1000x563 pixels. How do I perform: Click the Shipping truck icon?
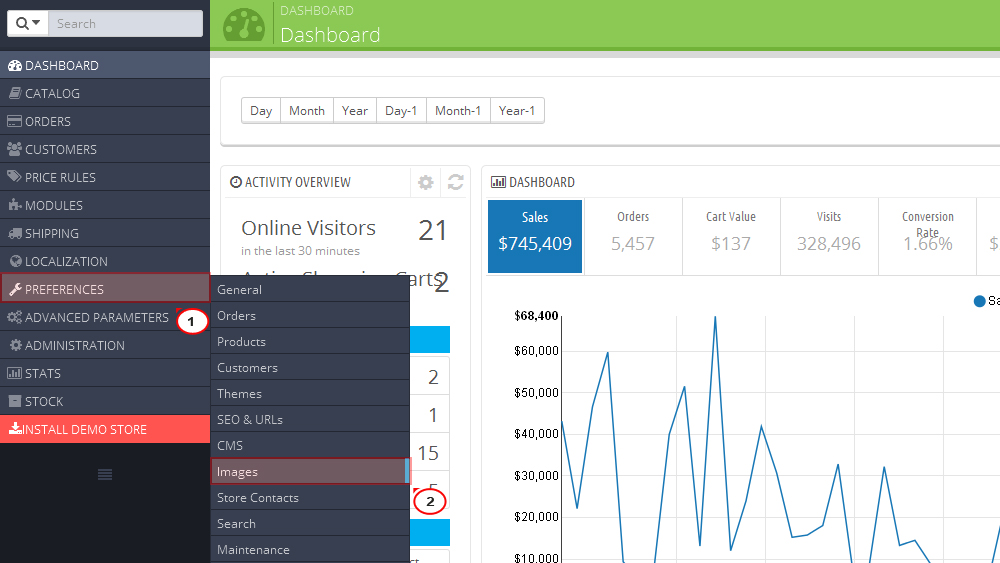click(x=15, y=233)
